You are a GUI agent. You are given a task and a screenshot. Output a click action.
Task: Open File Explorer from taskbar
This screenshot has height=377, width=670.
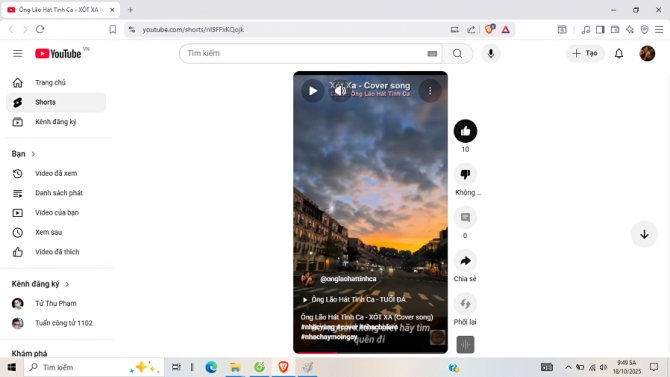[x=235, y=367]
